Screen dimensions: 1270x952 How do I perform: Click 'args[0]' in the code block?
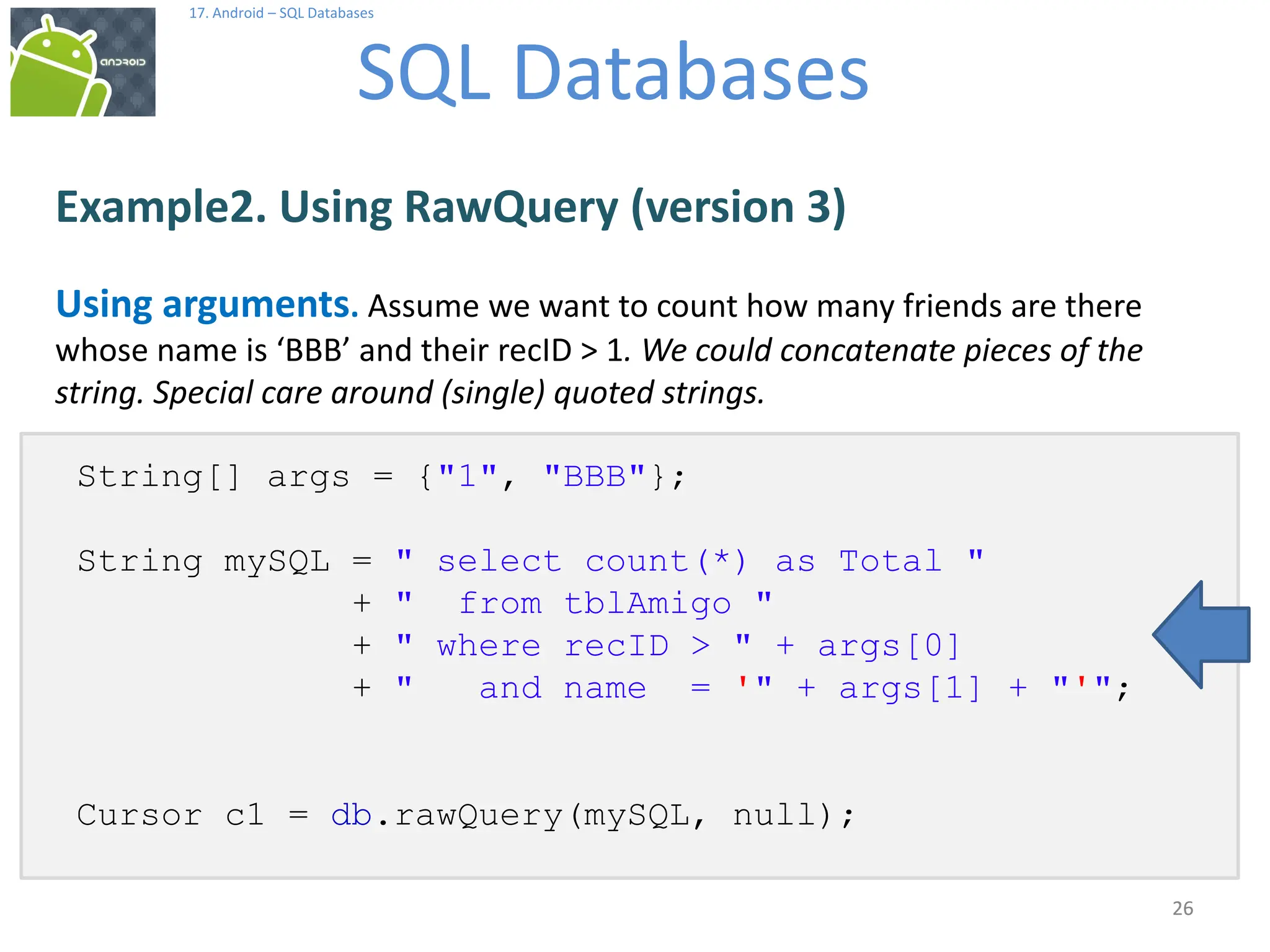[x=889, y=646]
